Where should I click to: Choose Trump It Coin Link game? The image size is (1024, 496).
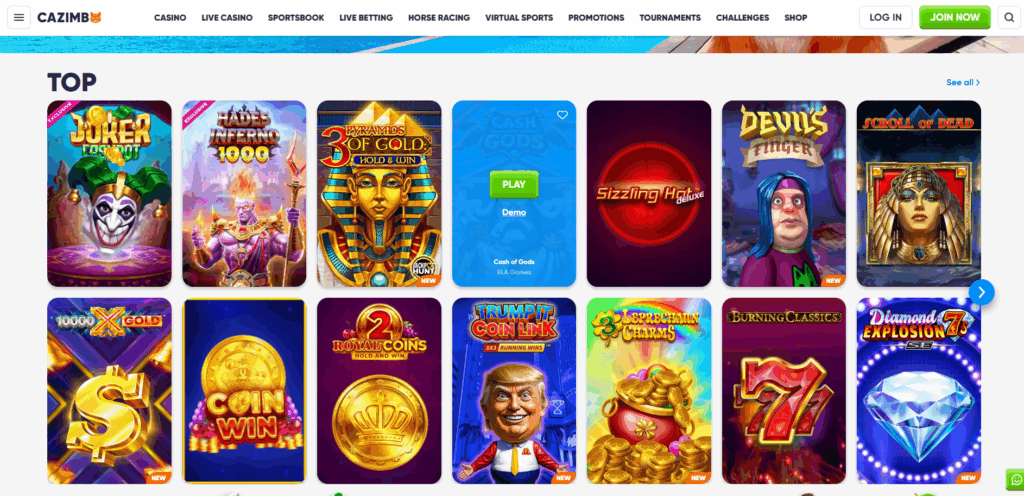tap(514, 391)
